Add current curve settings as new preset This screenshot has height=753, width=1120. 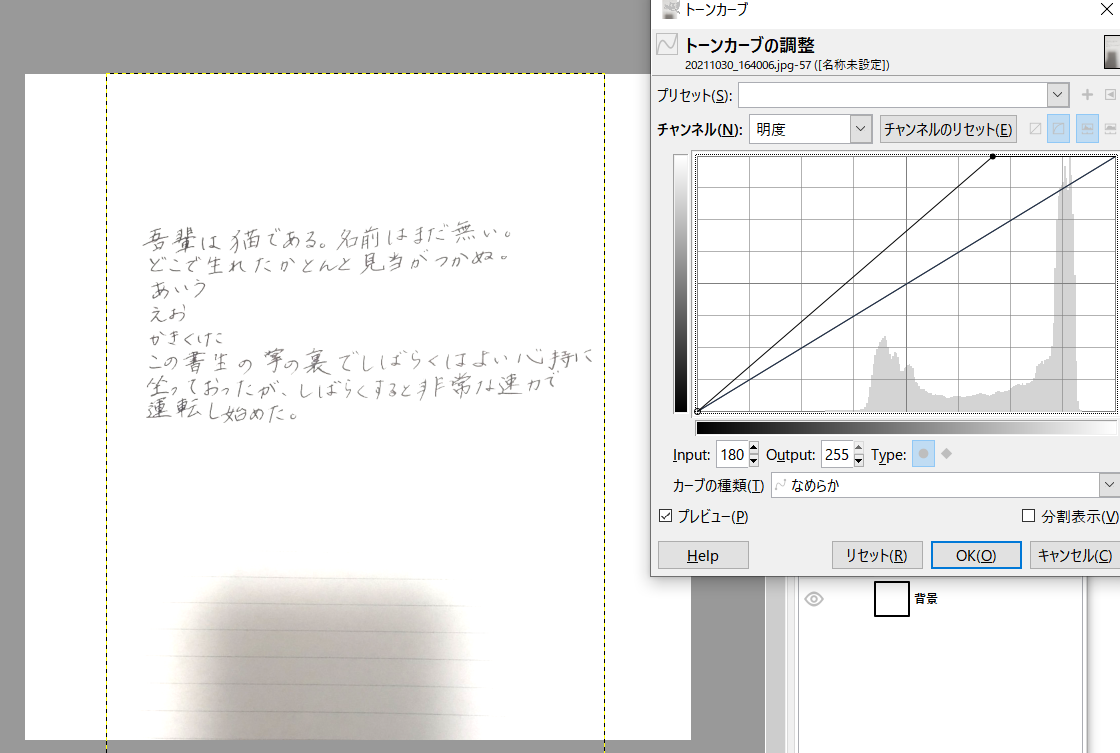tap(1087, 94)
